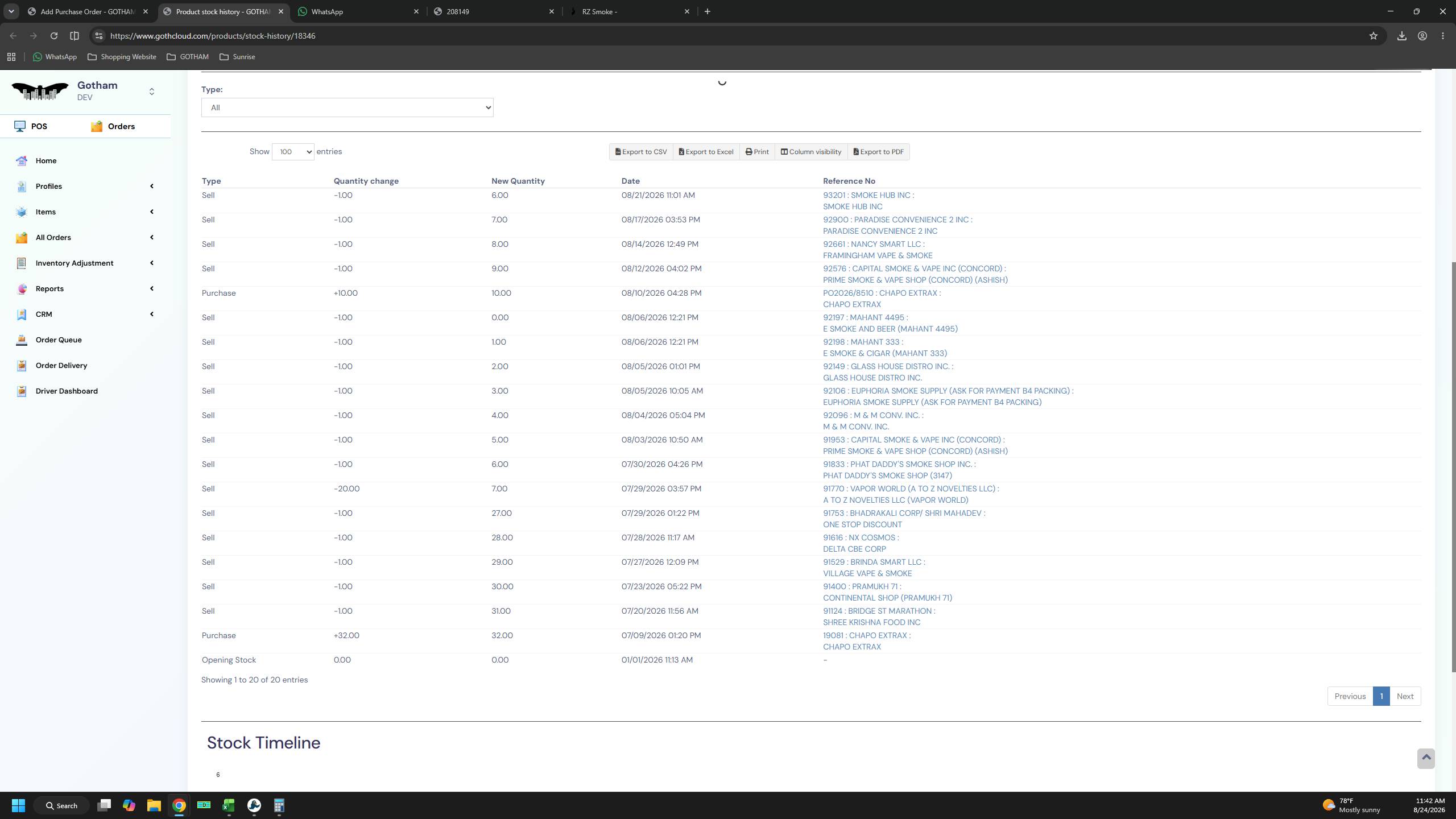Open the Type filter dropdown

[x=347, y=107]
